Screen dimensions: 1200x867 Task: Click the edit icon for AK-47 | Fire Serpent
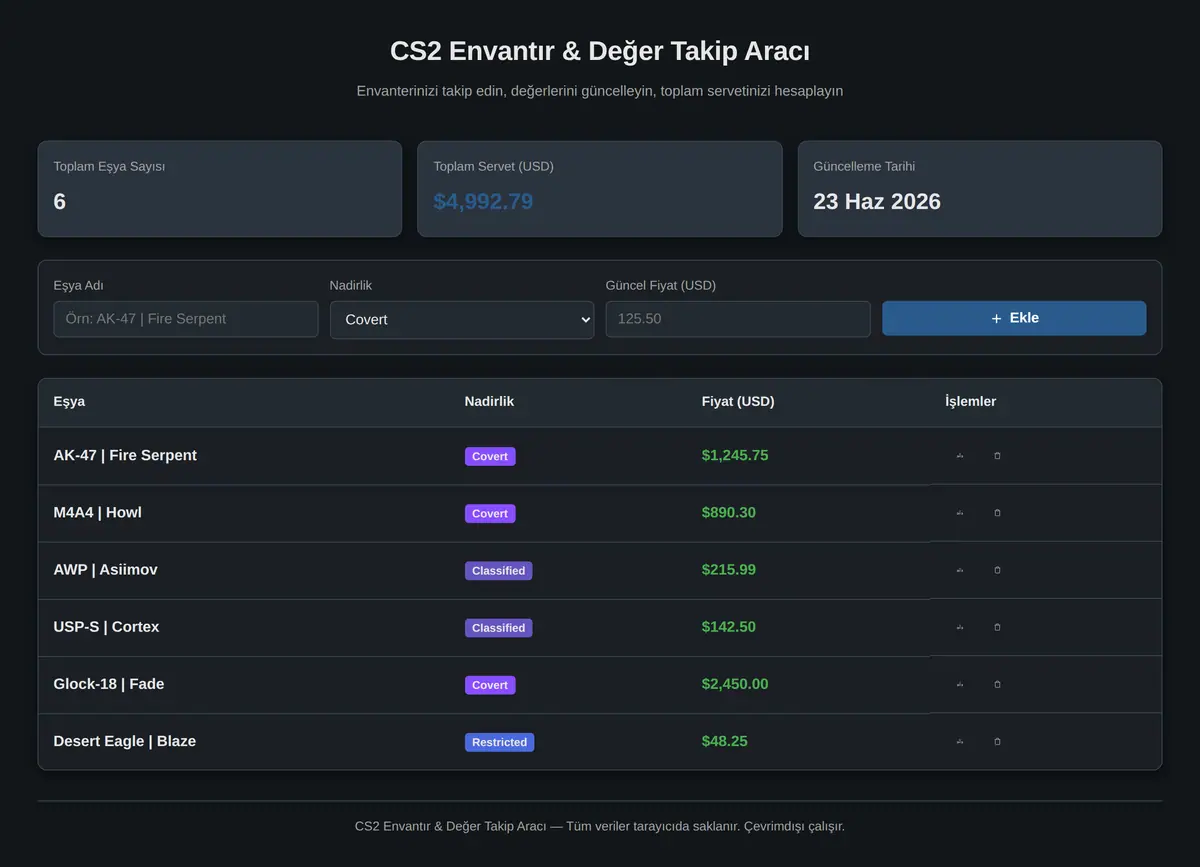click(960, 456)
